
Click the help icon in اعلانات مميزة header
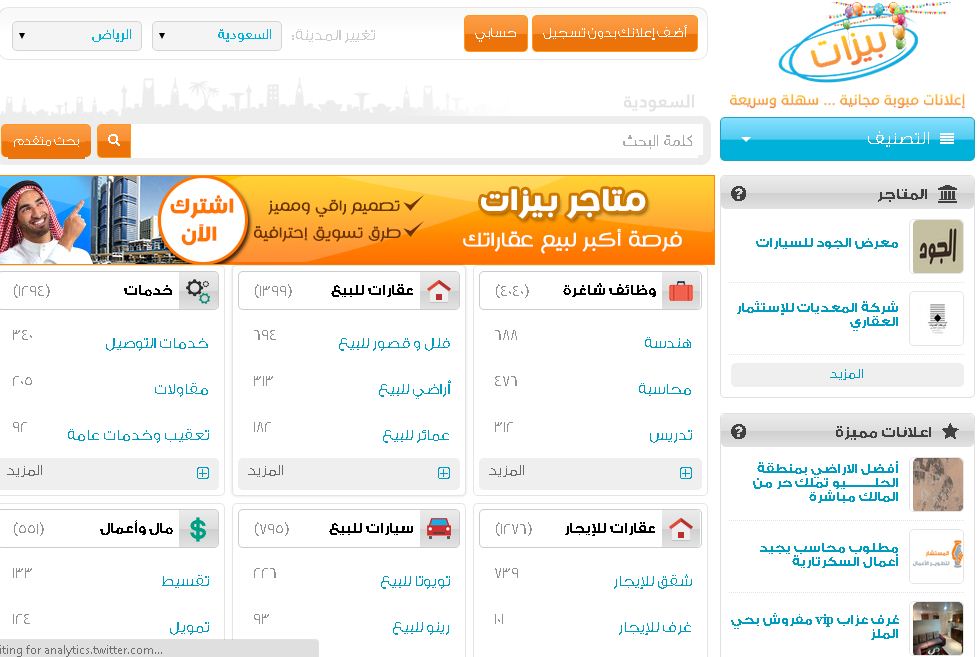738,431
